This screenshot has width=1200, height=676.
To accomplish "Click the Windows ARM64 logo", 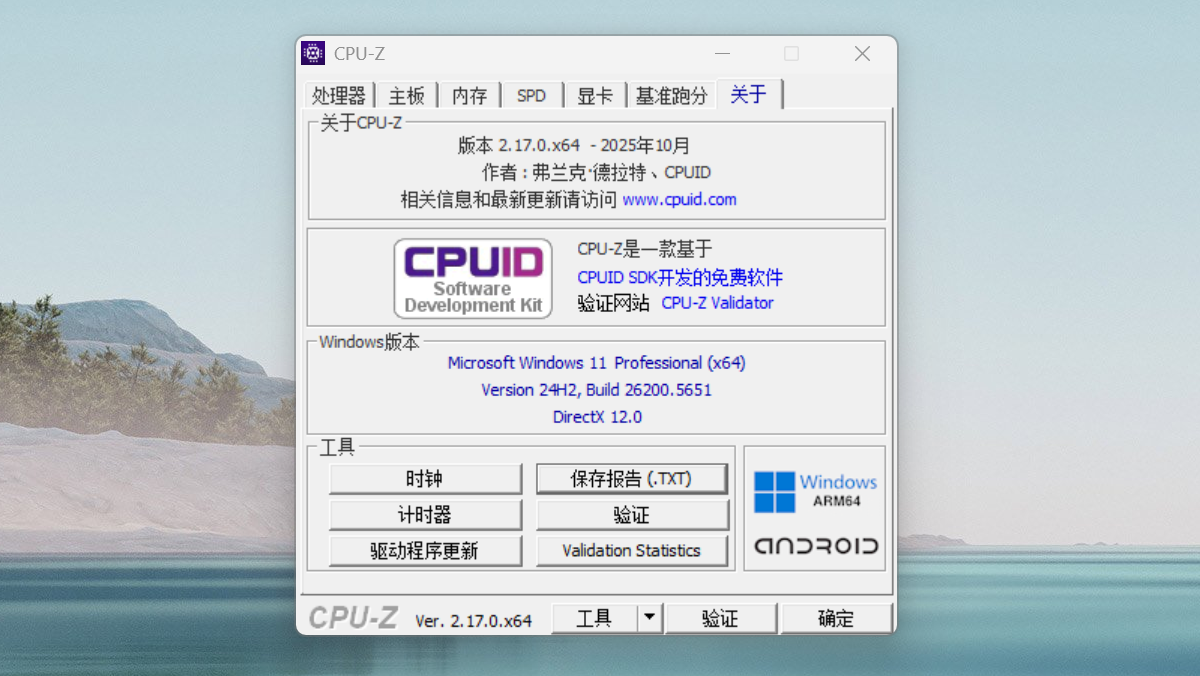I will coord(815,491).
